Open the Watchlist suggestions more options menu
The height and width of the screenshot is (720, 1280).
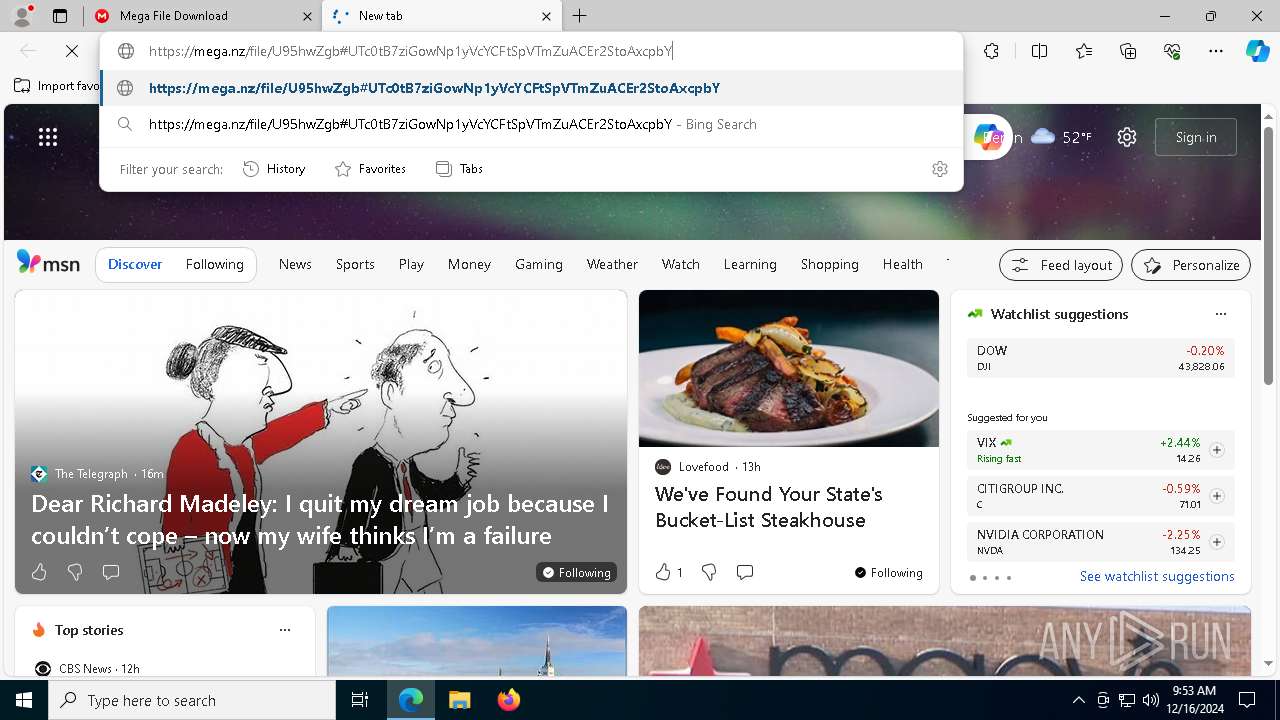(x=1221, y=314)
